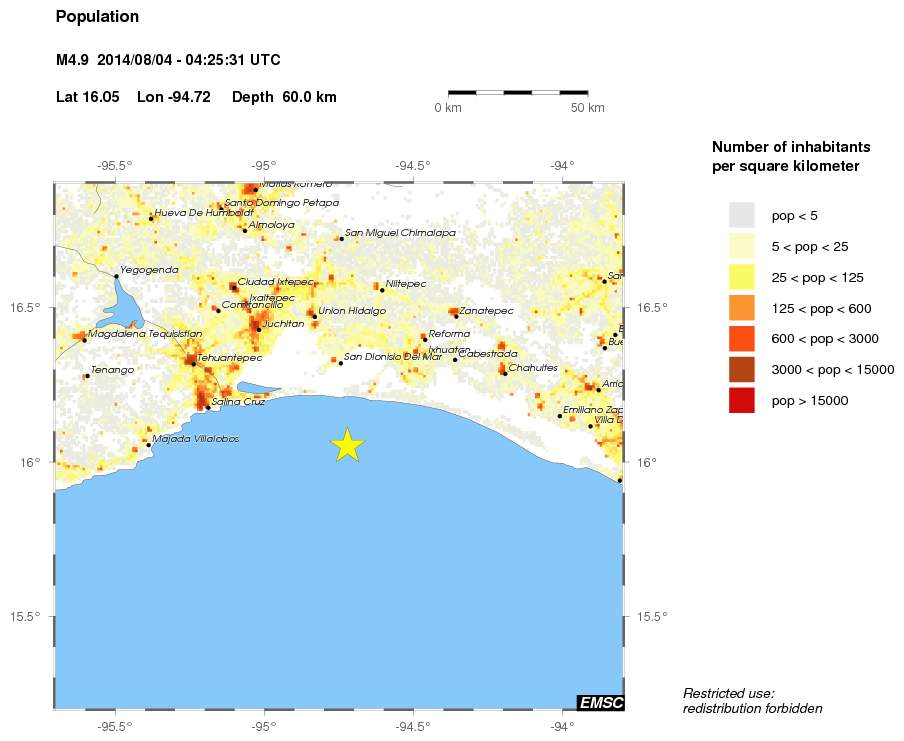Image resolution: width=904 pixels, height=741 pixels.
Task: Click the black-and-white distance scale bar
Action: click(518, 92)
